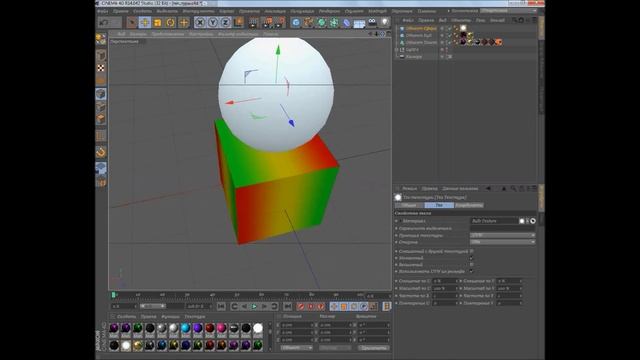Open the main File menu

[x=102, y=11]
